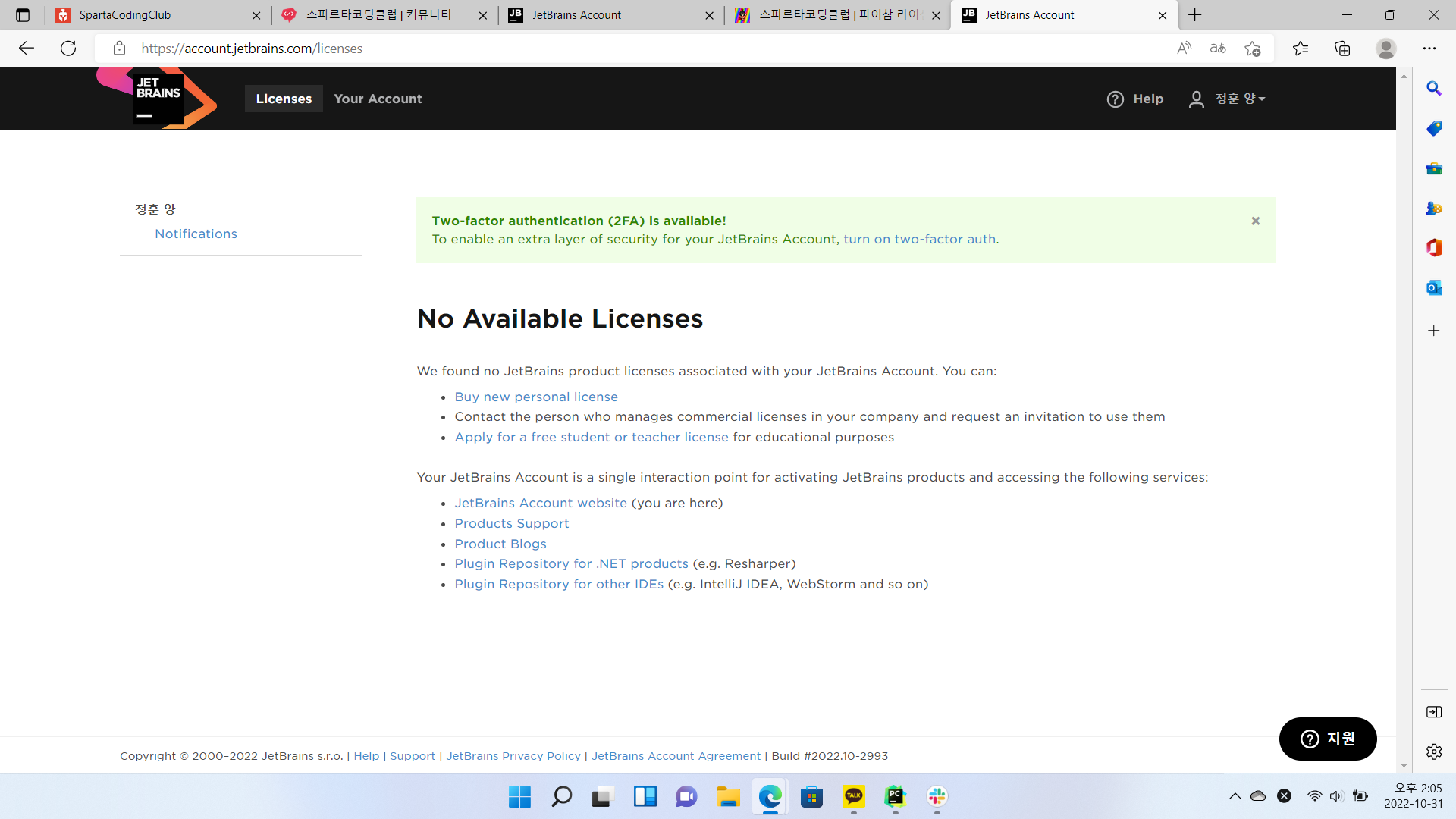The width and height of the screenshot is (1456, 819).
Task: Open Plugin Repository for .NET products
Action: (572, 563)
